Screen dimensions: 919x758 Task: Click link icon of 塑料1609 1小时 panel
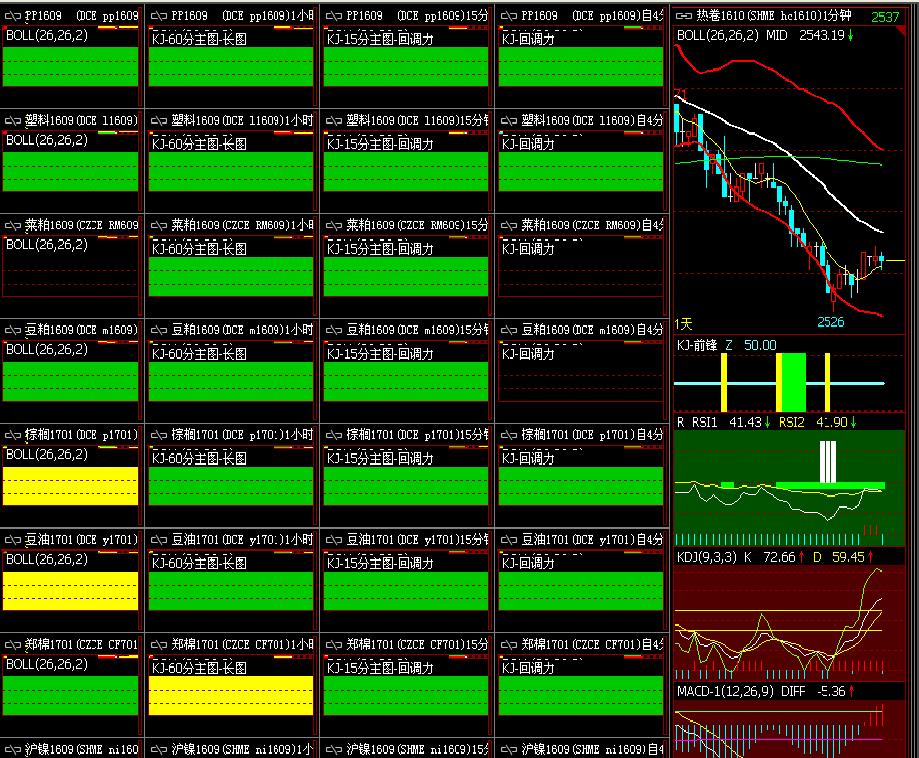tap(159, 120)
